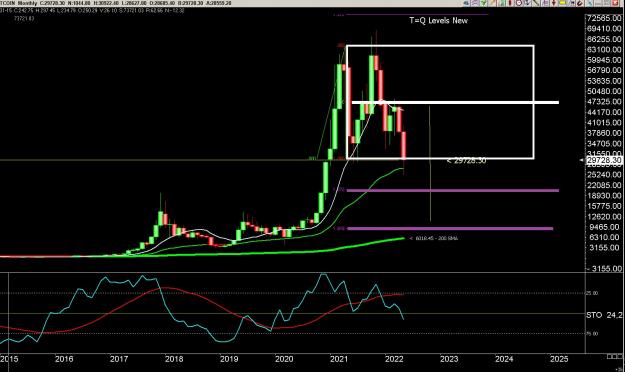Click the 53635.00 price axis label
The image size is (625, 372).
coord(604,81)
